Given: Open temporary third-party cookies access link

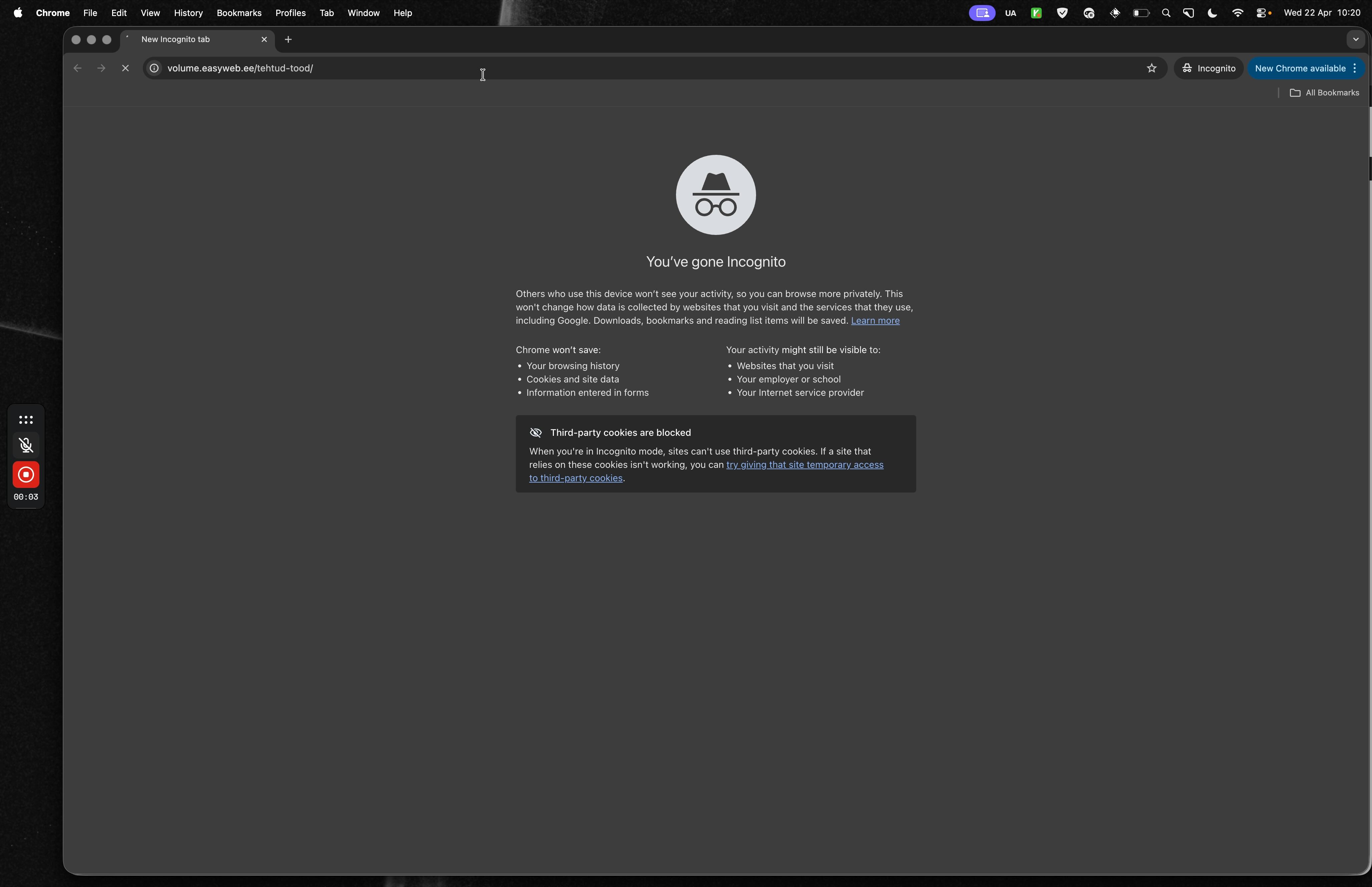Looking at the screenshot, I should (x=804, y=465).
